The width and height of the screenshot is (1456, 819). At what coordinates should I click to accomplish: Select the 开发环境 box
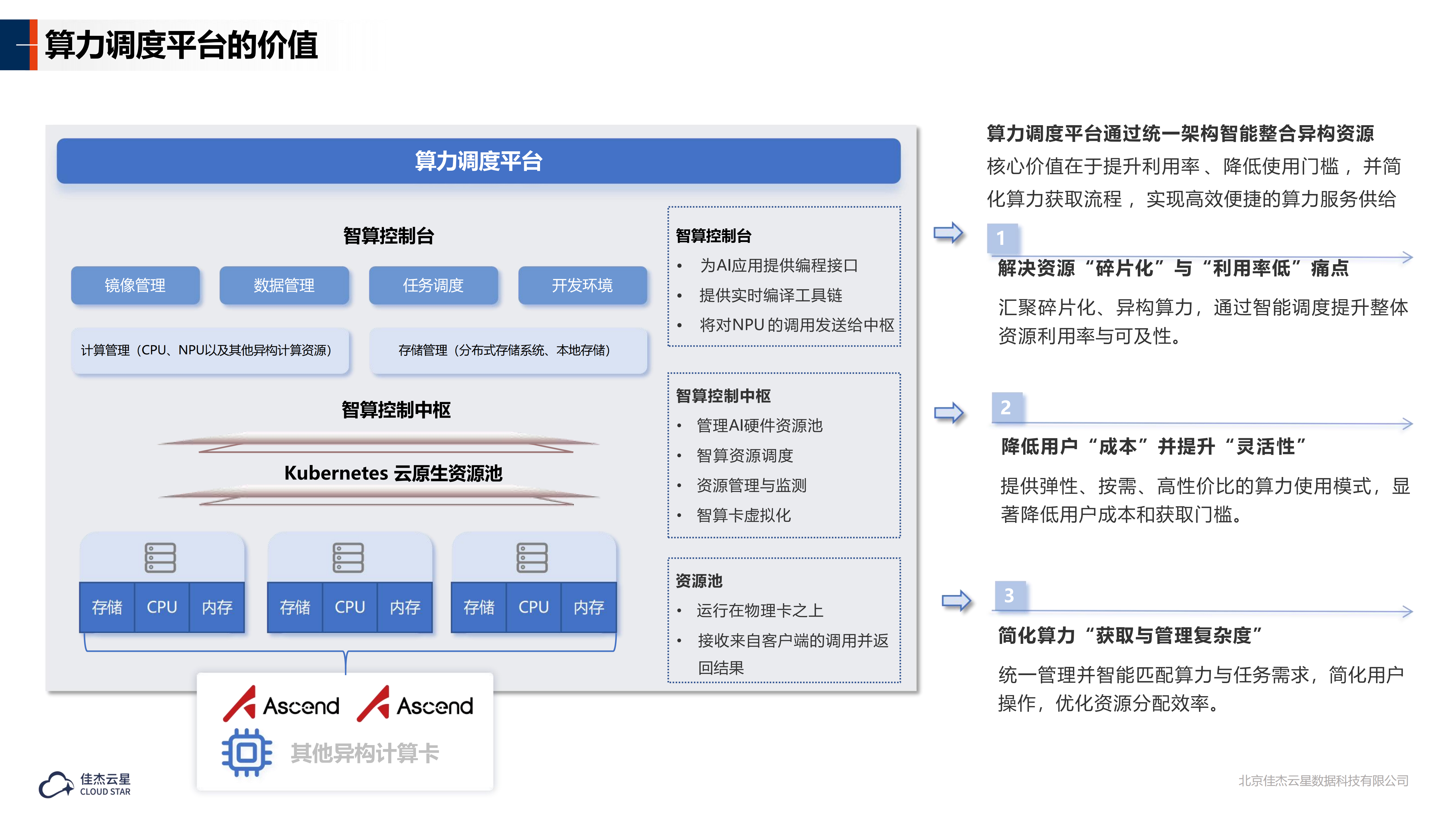(x=582, y=286)
